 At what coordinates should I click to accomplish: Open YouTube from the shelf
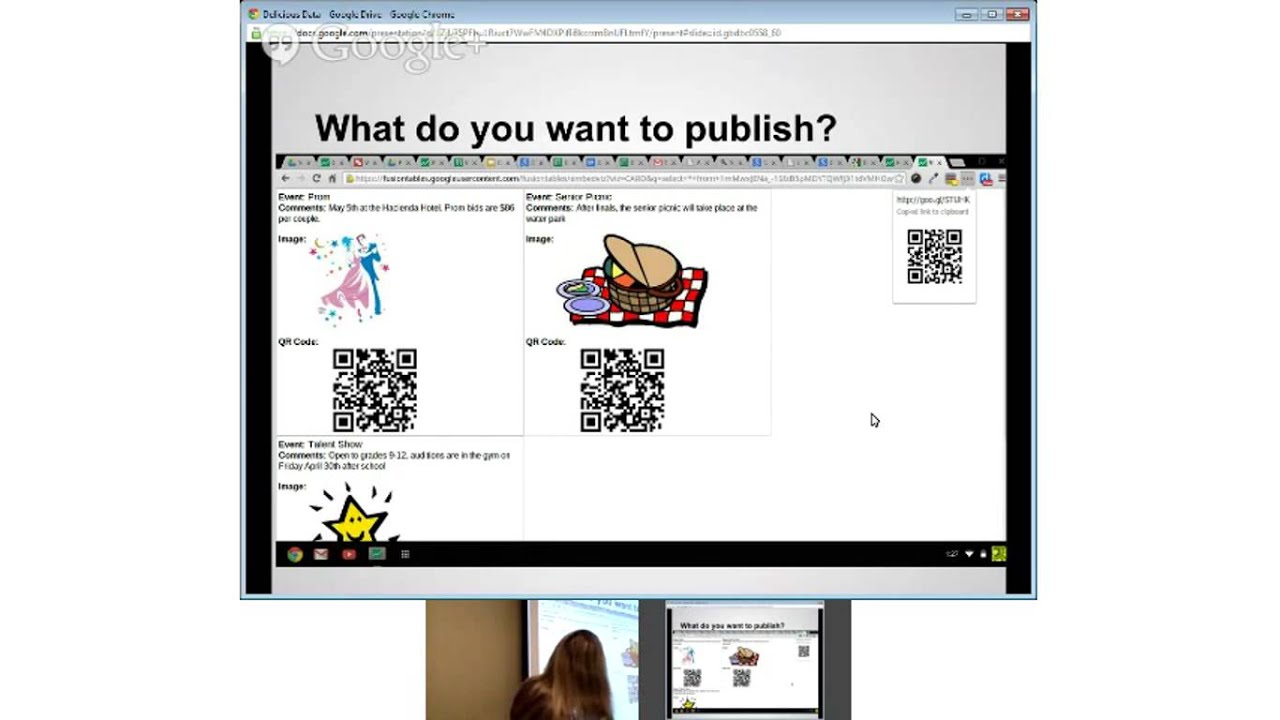tap(348, 554)
